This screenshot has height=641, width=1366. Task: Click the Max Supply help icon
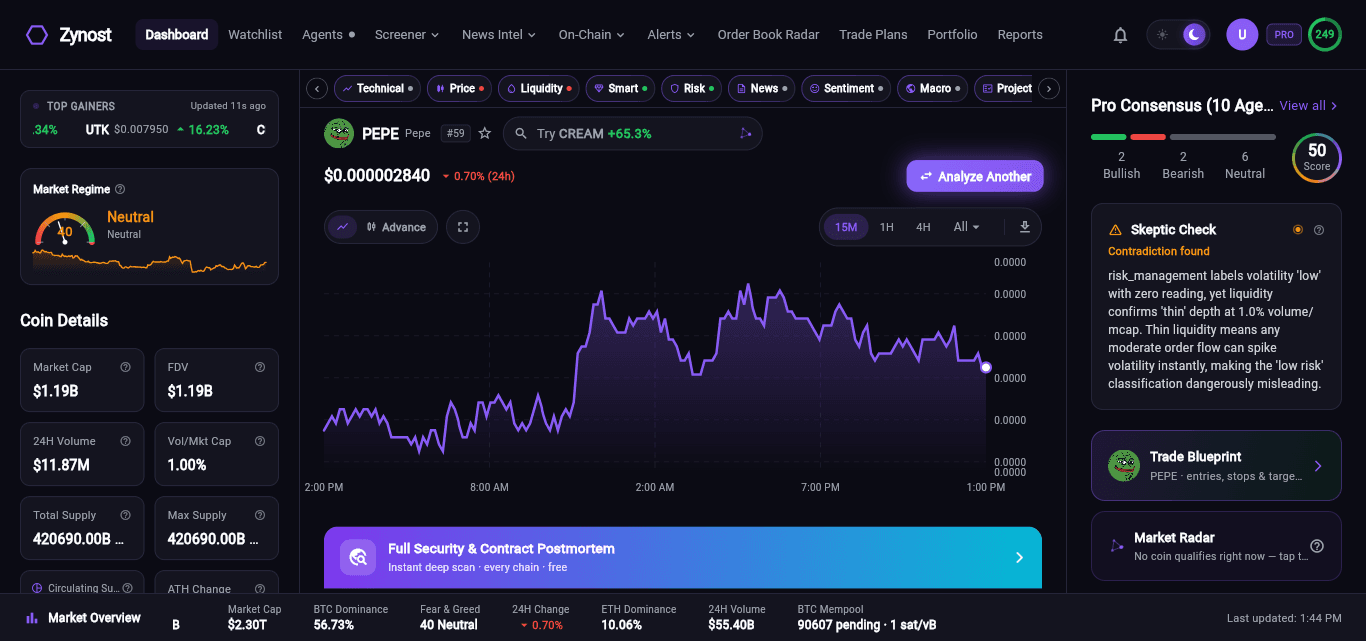[x=260, y=515]
